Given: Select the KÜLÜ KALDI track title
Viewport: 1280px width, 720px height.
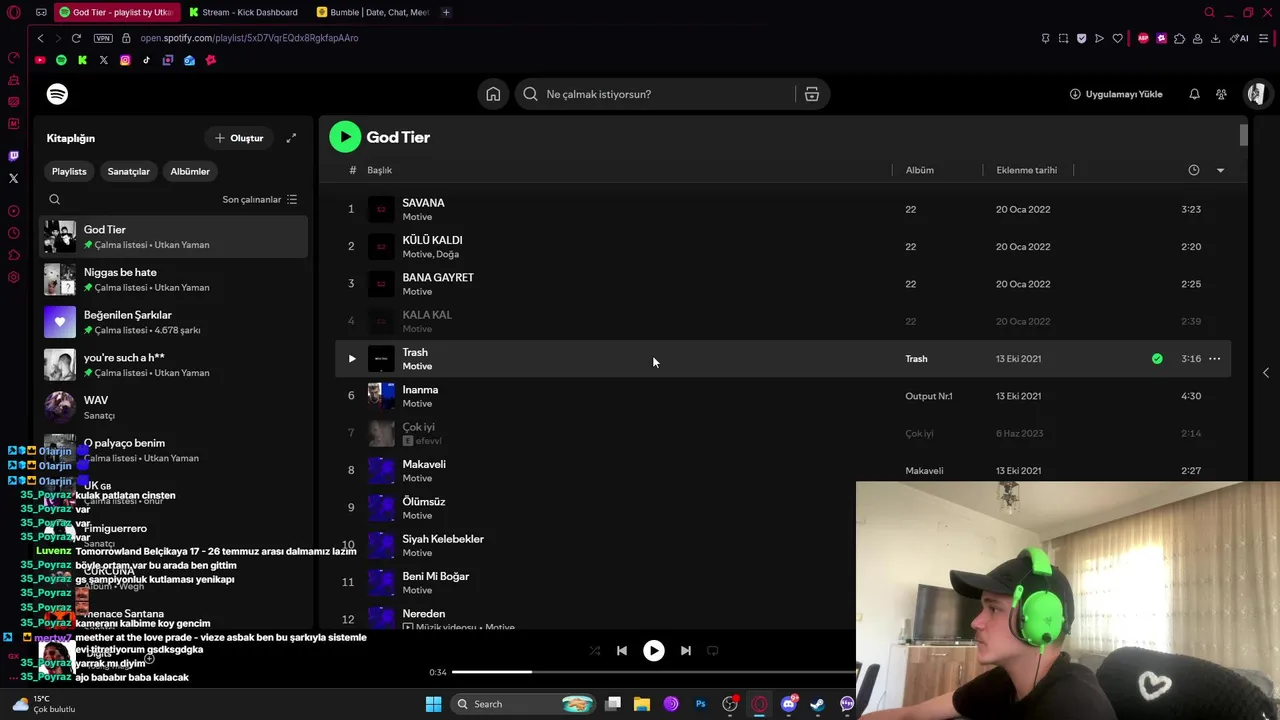Looking at the screenshot, I should pyautogui.click(x=432, y=240).
